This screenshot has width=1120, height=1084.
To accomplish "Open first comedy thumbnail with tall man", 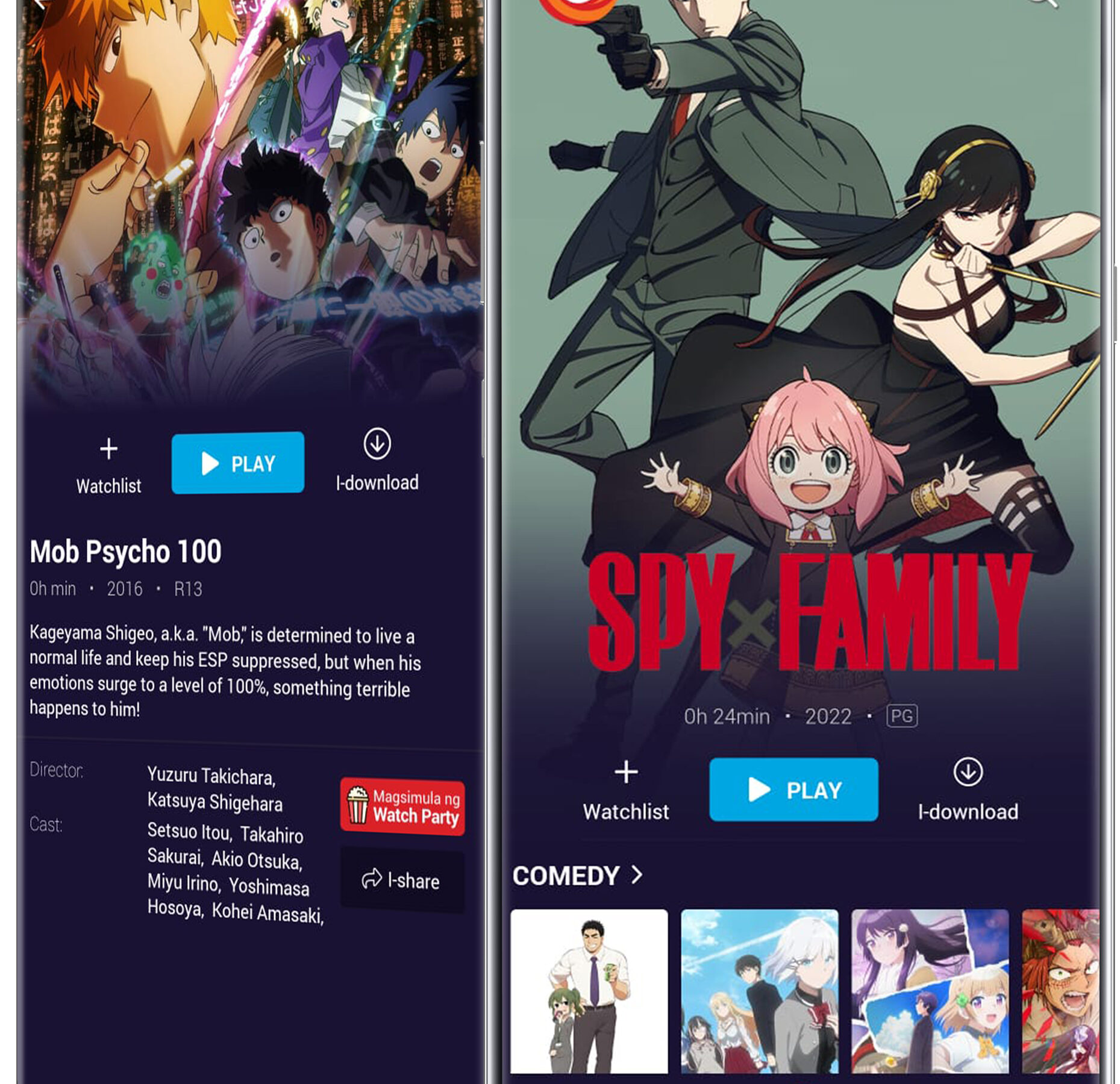I will click(x=589, y=992).
